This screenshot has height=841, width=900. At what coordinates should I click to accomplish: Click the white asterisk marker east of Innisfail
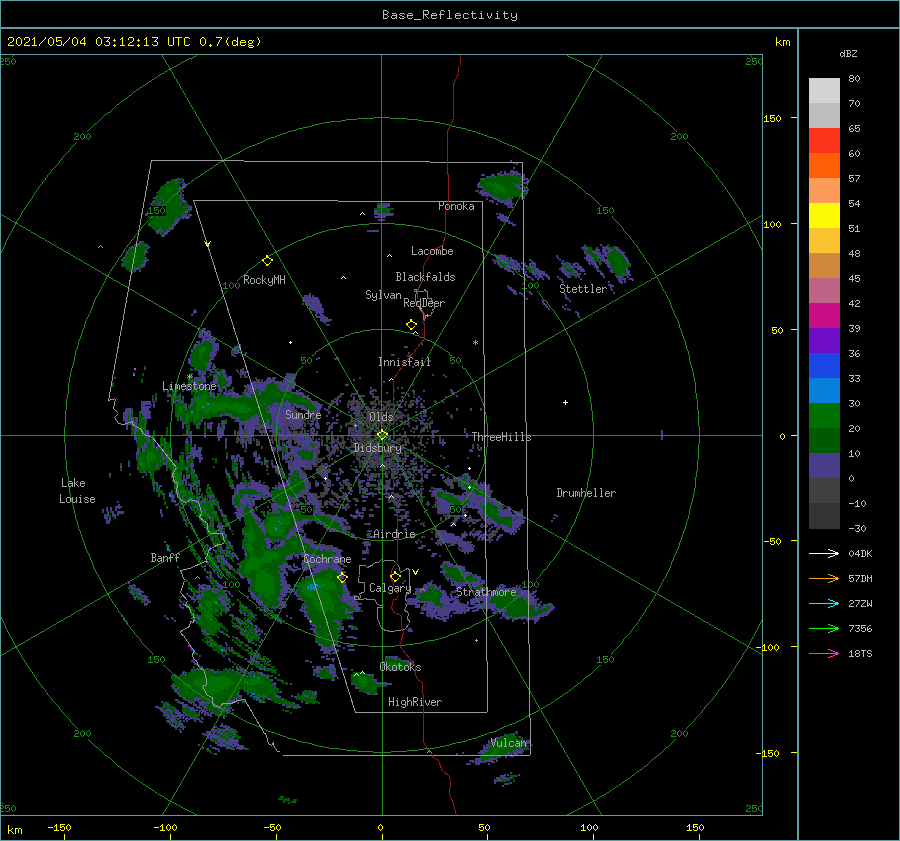[x=475, y=343]
